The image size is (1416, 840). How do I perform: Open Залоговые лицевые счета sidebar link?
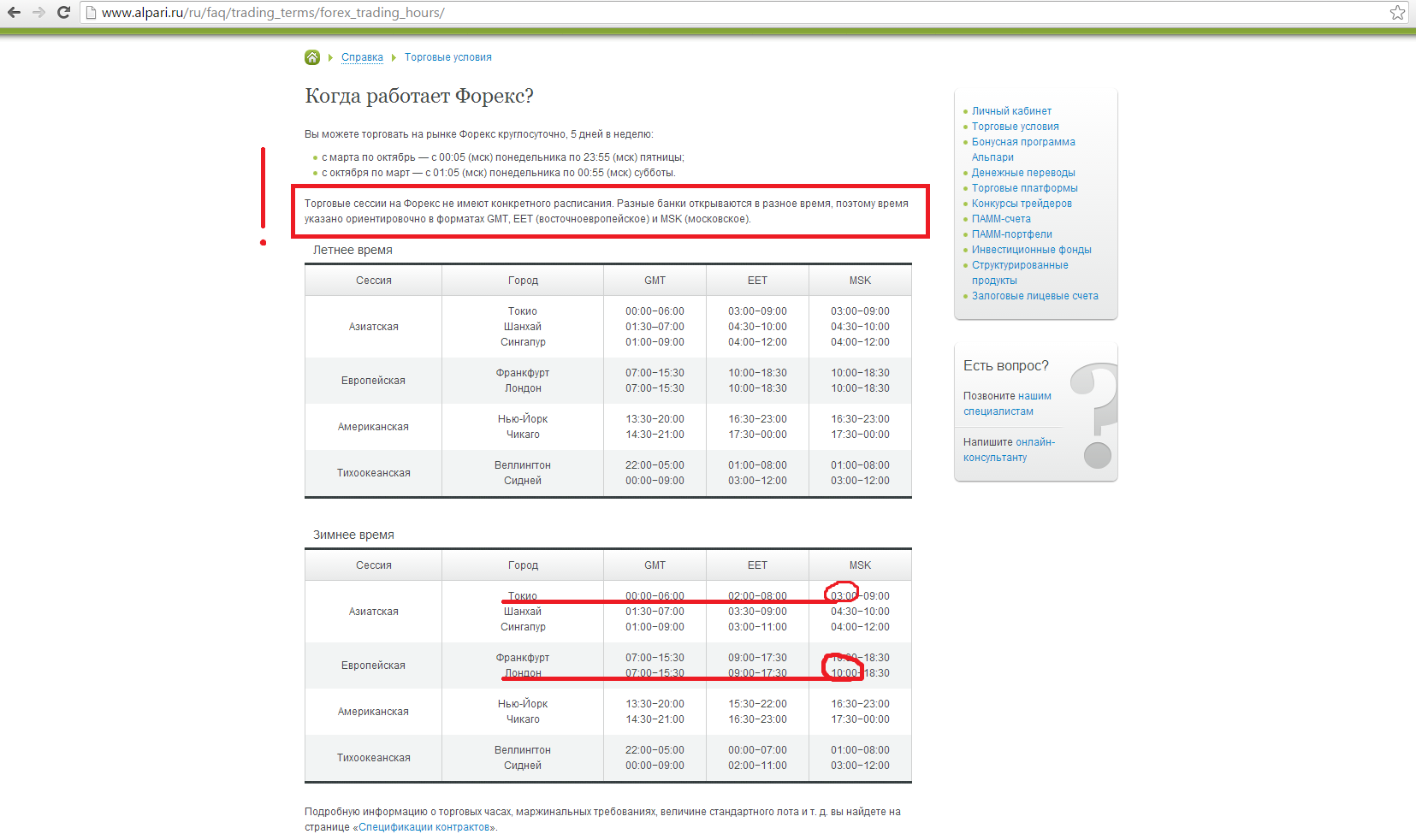pos(1035,296)
